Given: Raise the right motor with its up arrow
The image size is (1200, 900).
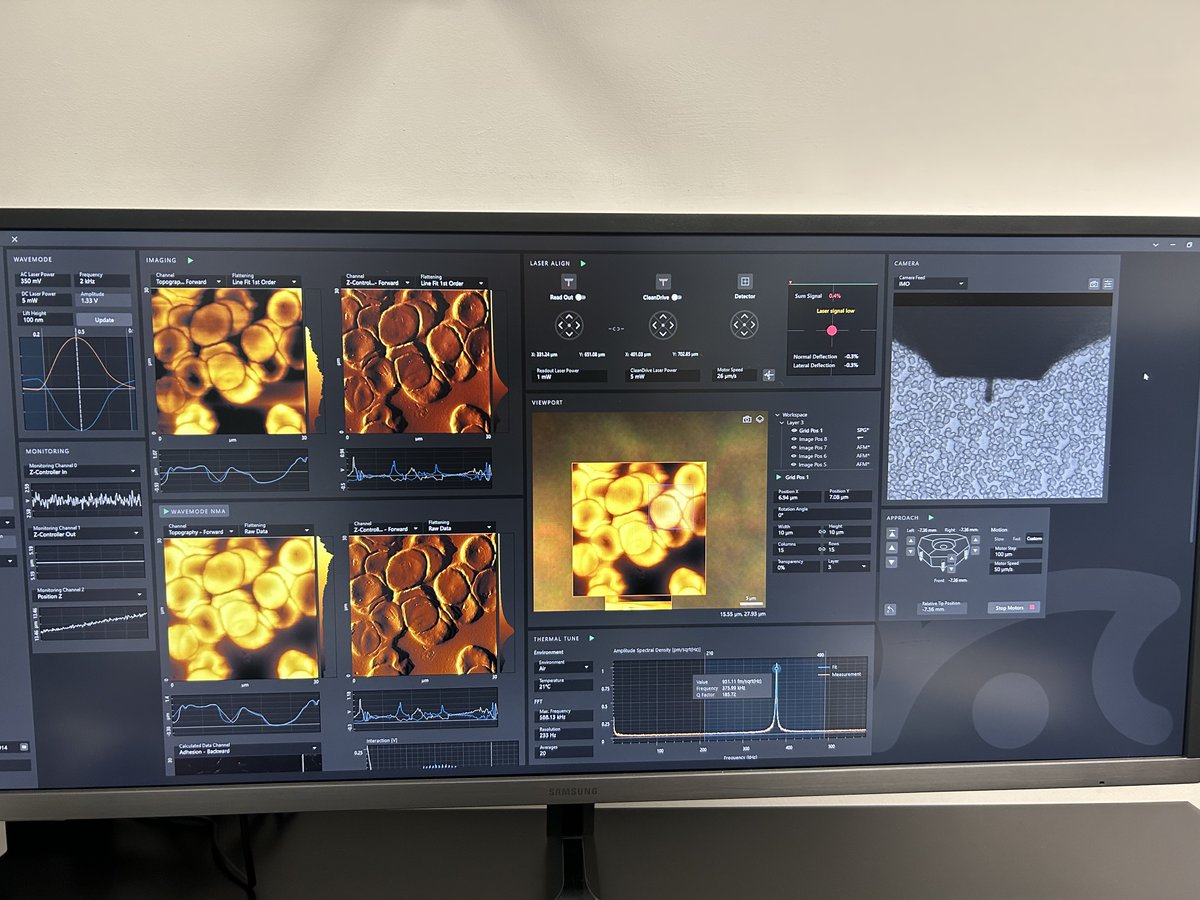Looking at the screenshot, I should point(976,540).
